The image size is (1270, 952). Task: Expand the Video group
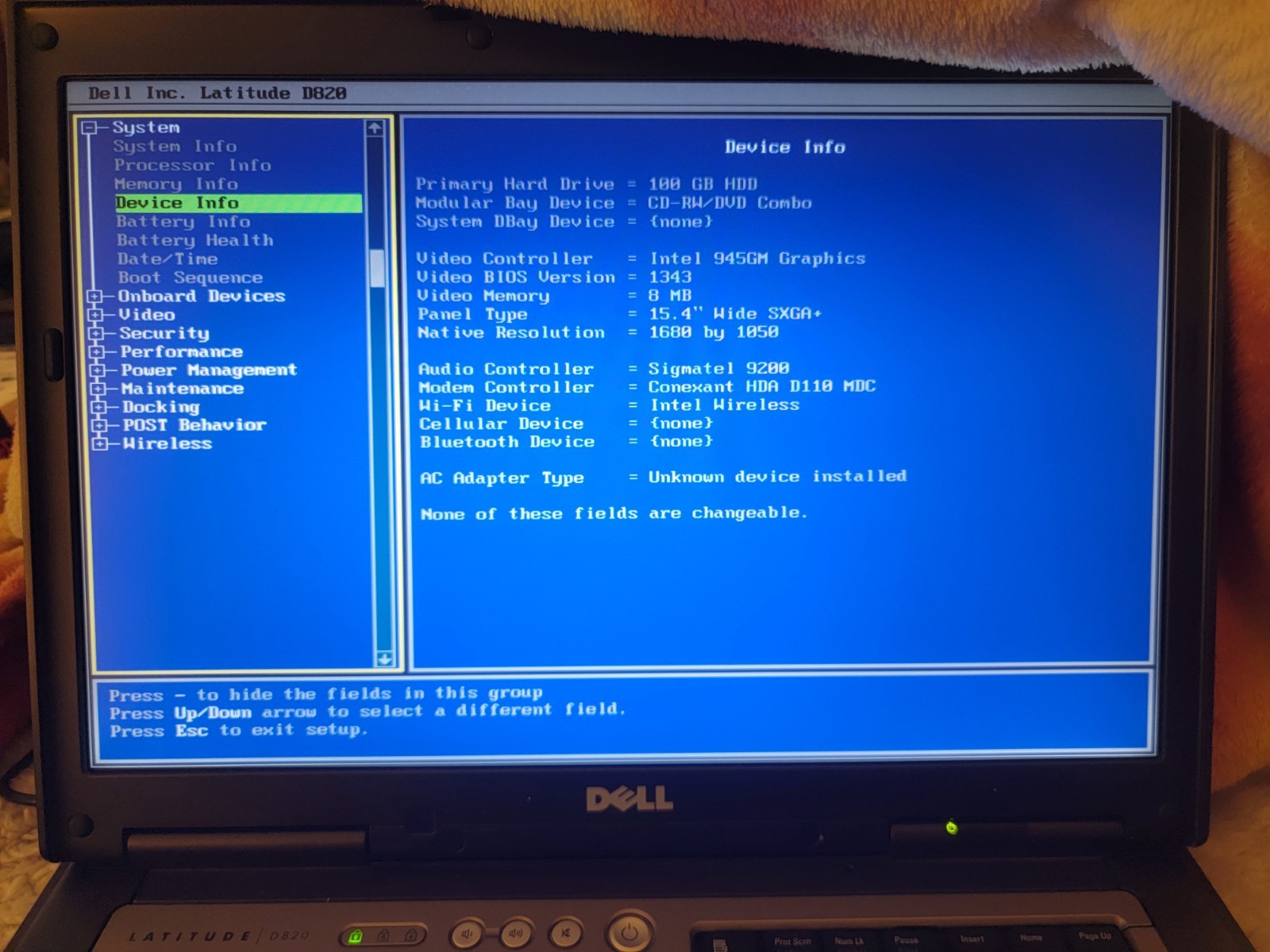[x=96, y=315]
